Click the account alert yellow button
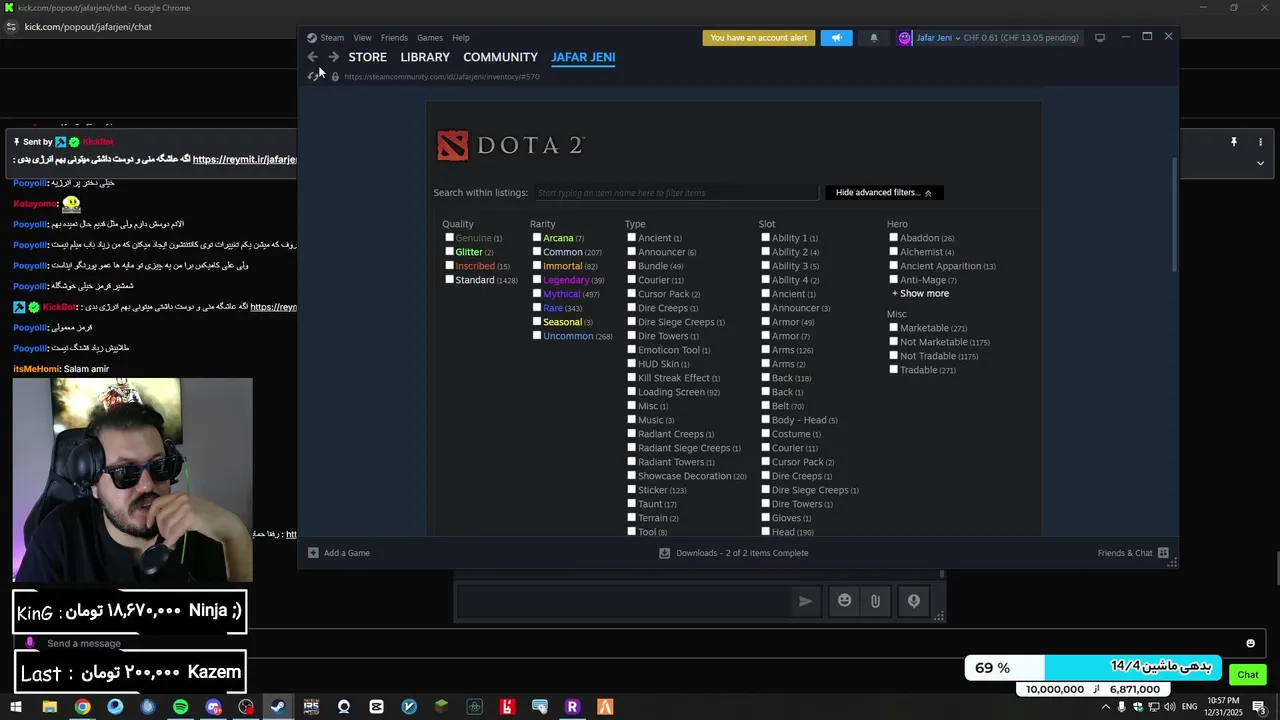The height and width of the screenshot is (720, 1280). click(x=759, y=38)
